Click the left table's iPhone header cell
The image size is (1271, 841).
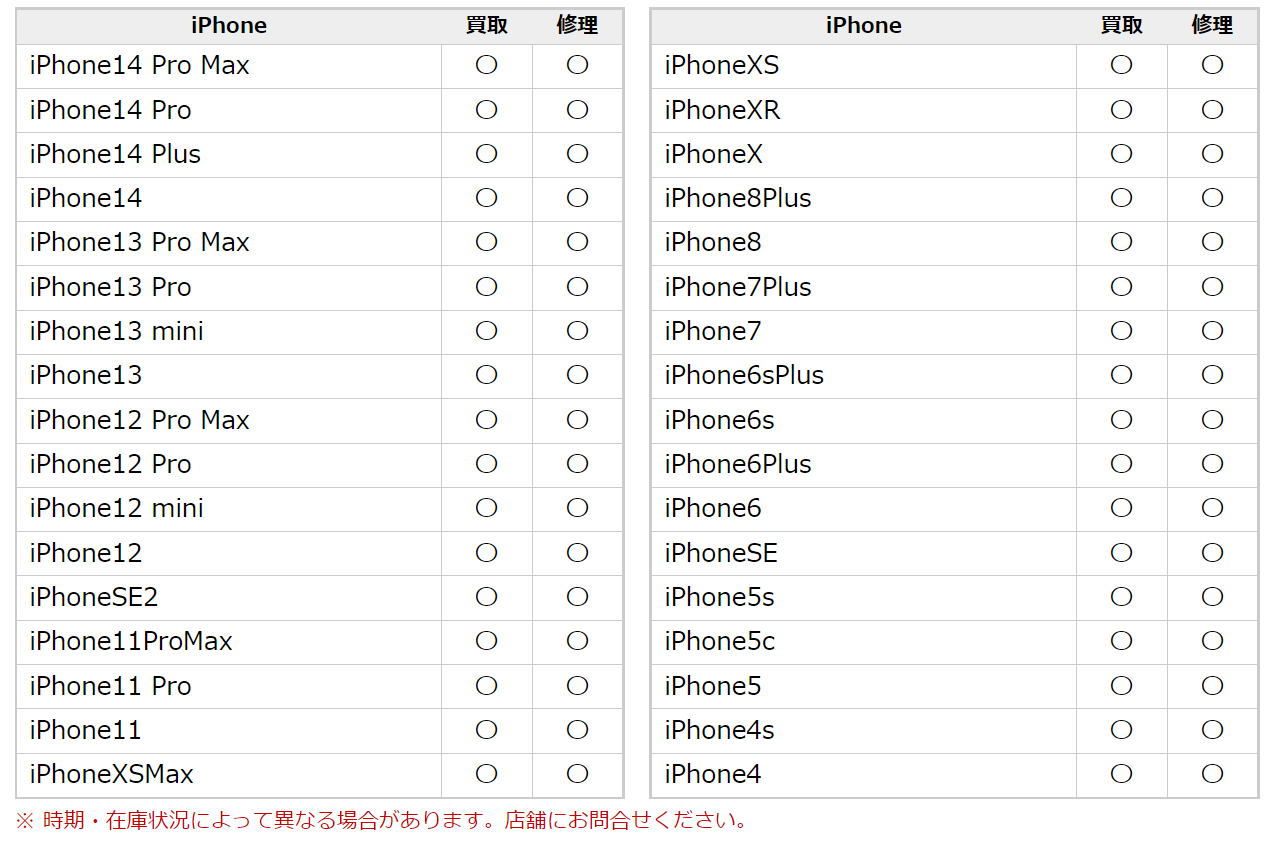[x=229, y=26]
